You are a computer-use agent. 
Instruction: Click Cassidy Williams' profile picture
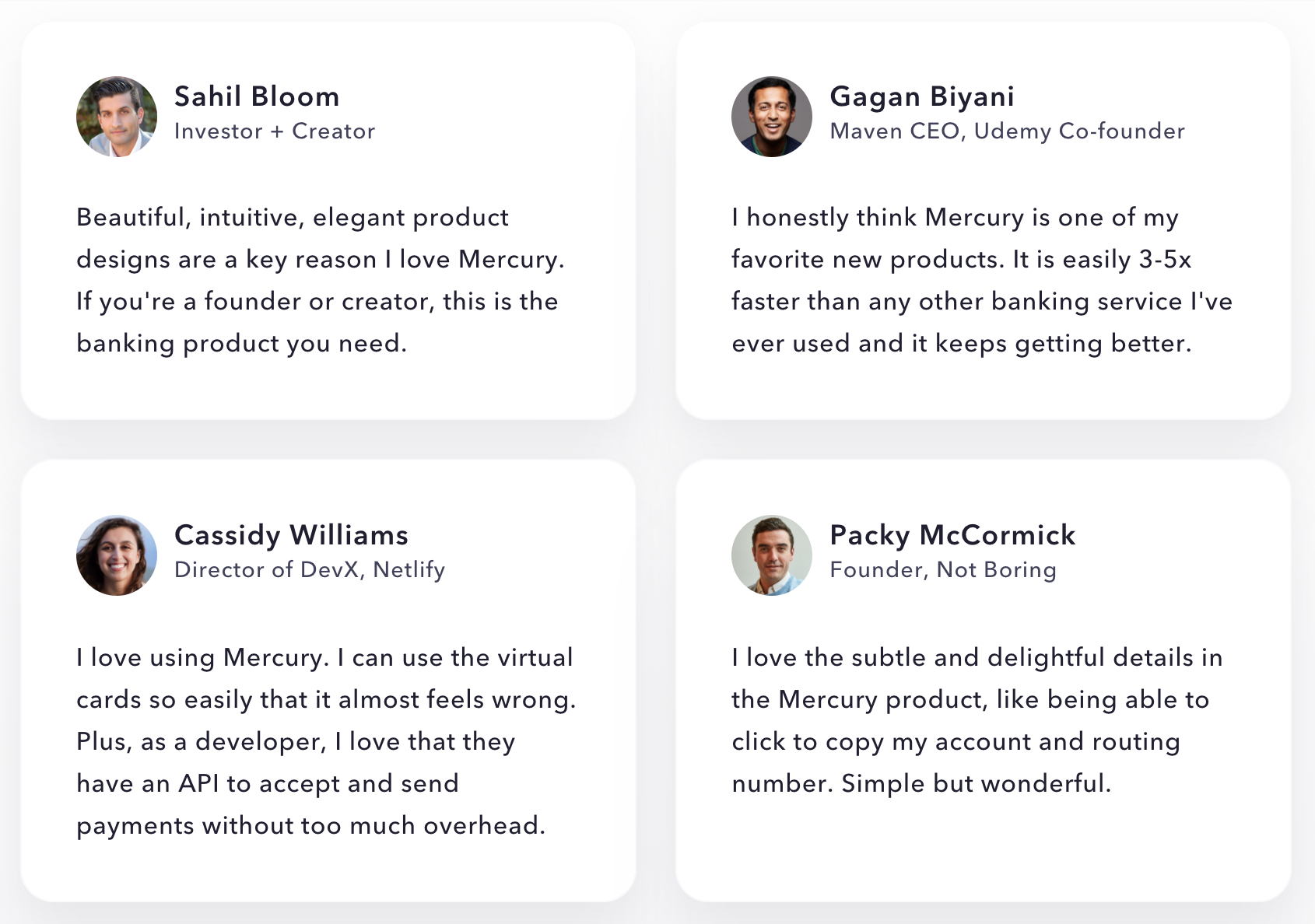pos(117,555)
